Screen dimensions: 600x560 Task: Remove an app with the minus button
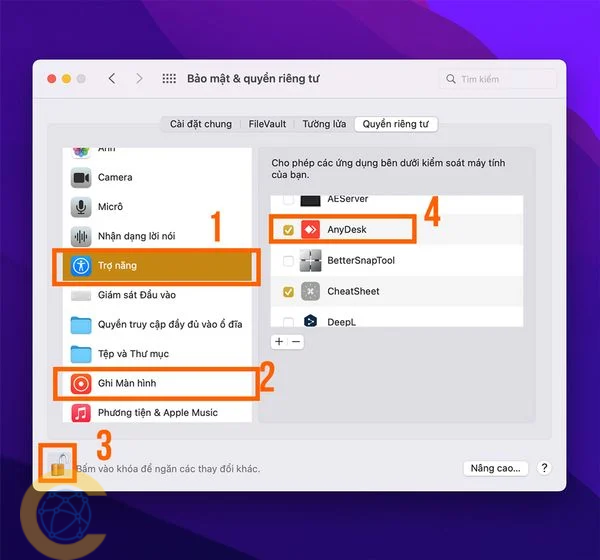point(296,341)
